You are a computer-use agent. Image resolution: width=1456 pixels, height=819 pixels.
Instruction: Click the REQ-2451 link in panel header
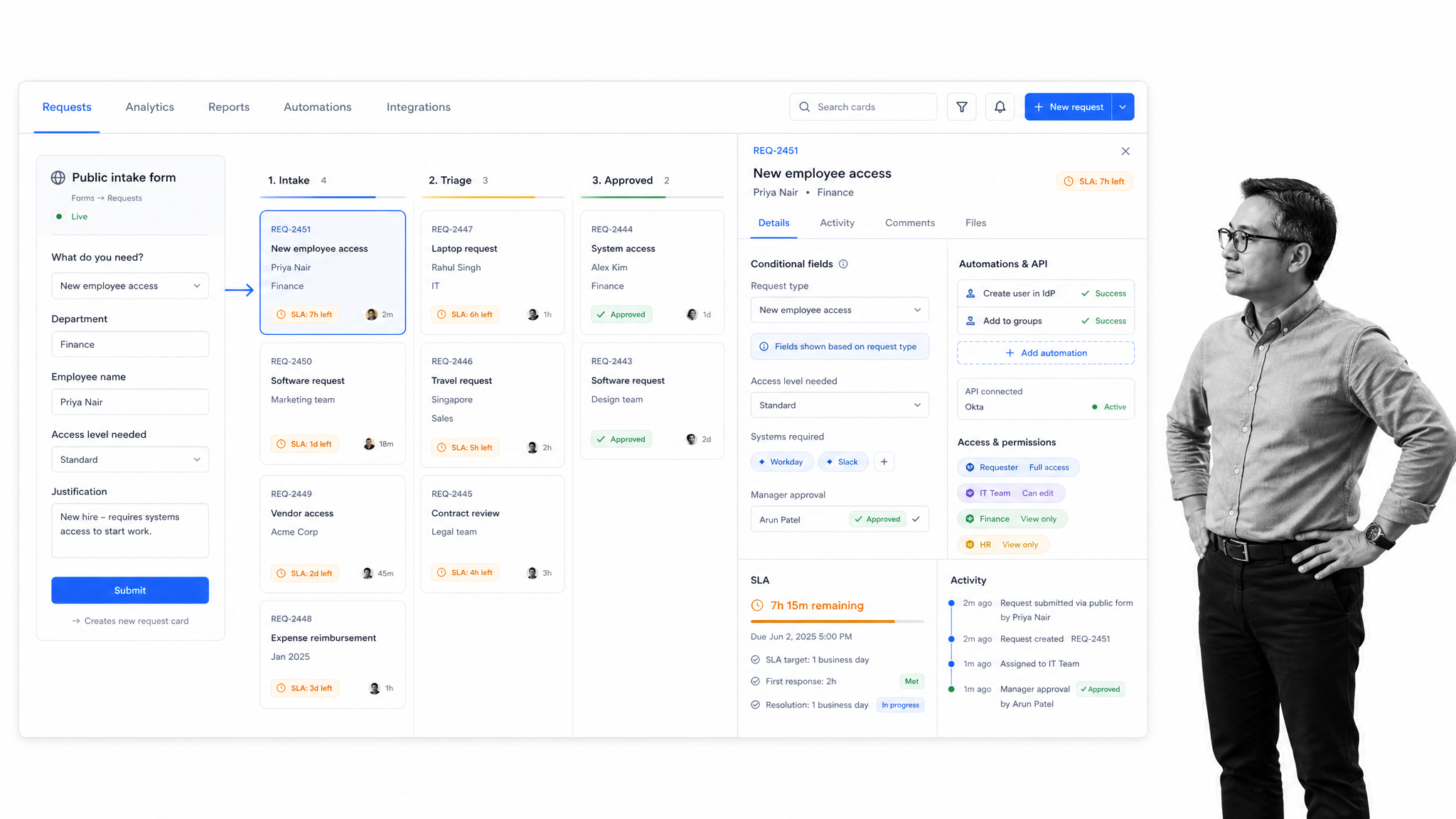click(x=775, y=151)
